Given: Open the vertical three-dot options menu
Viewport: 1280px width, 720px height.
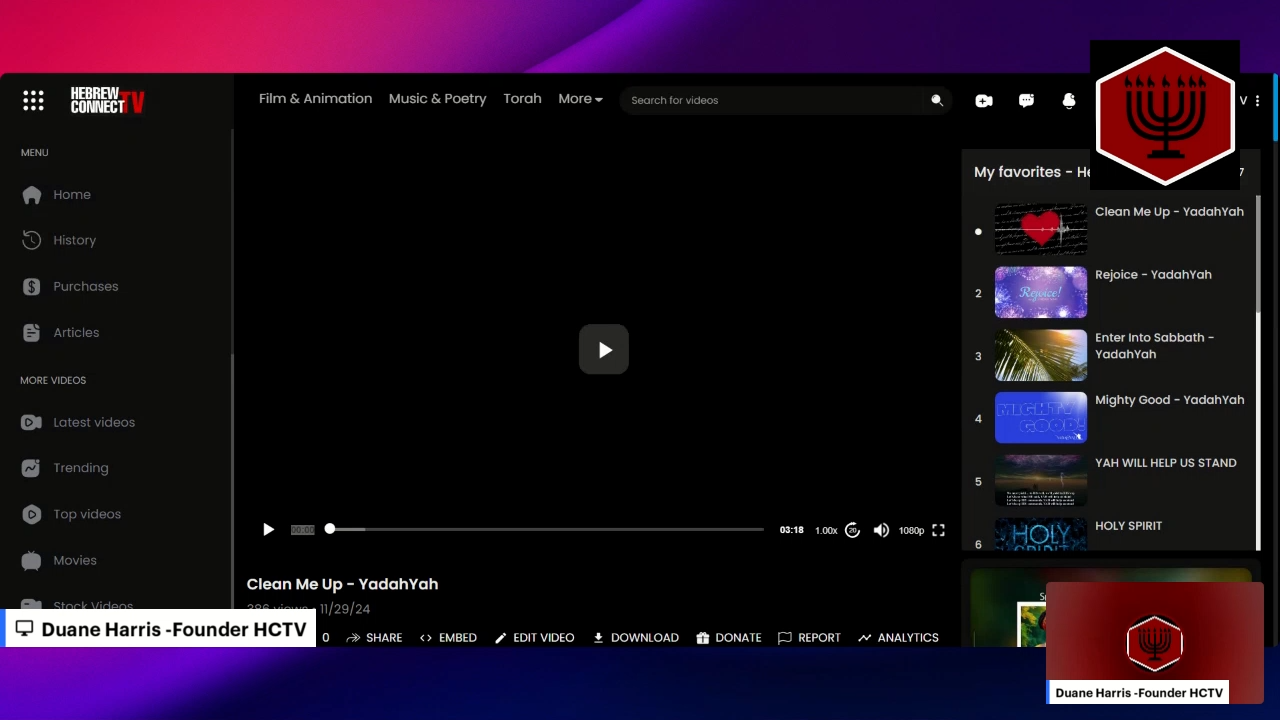Looking at the screenshot, I should click(1257, 100).
